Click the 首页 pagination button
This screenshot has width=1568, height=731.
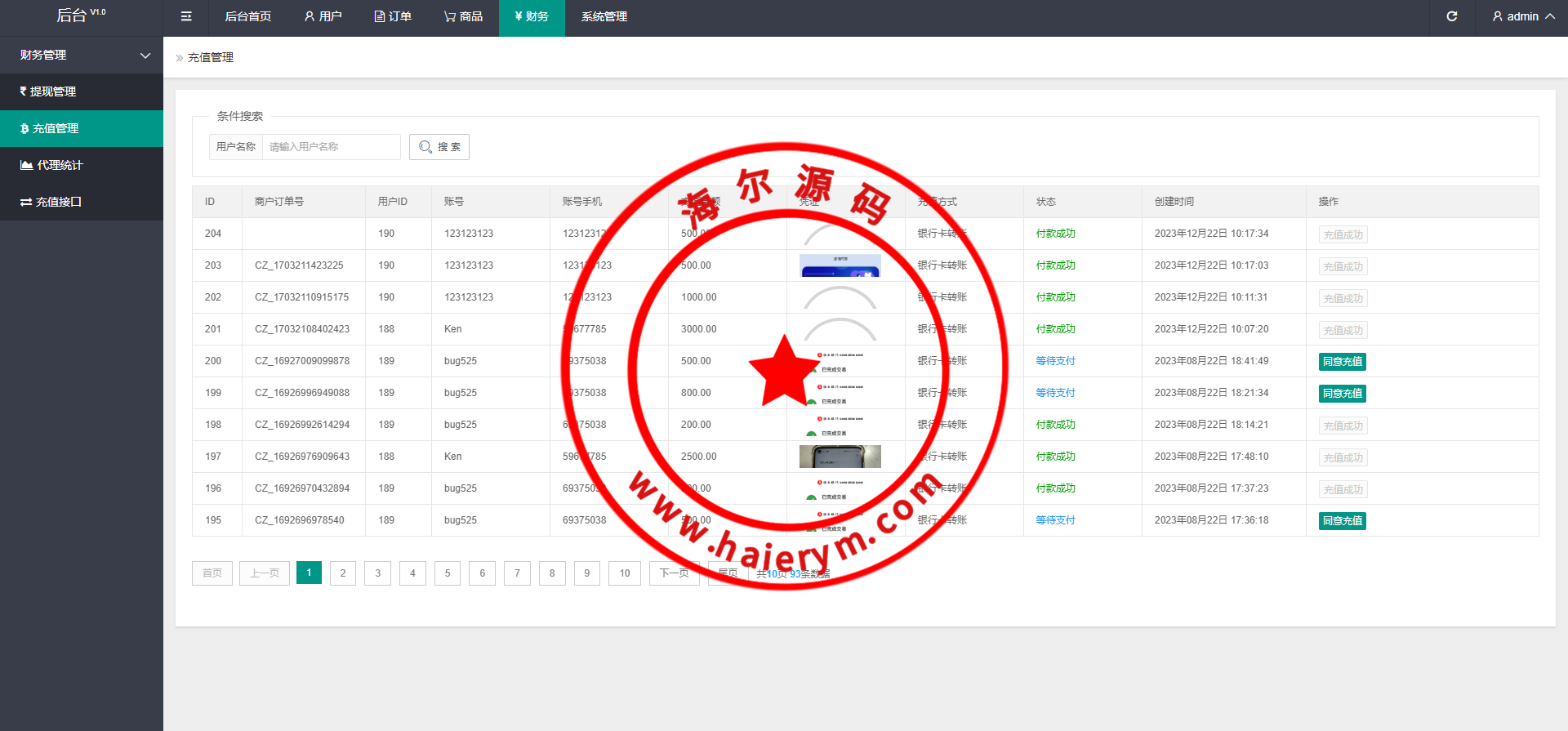pyautogui.click(x=212, y=573)
